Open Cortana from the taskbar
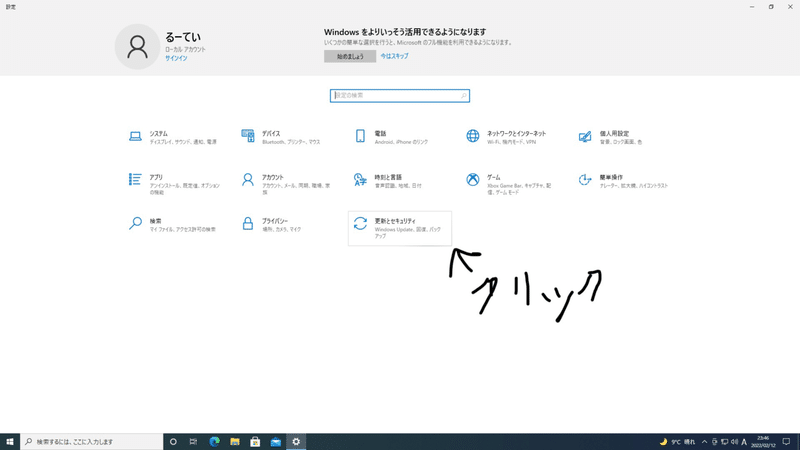Image resolution: width=800 pixels, height=450 pixels. 173,442
